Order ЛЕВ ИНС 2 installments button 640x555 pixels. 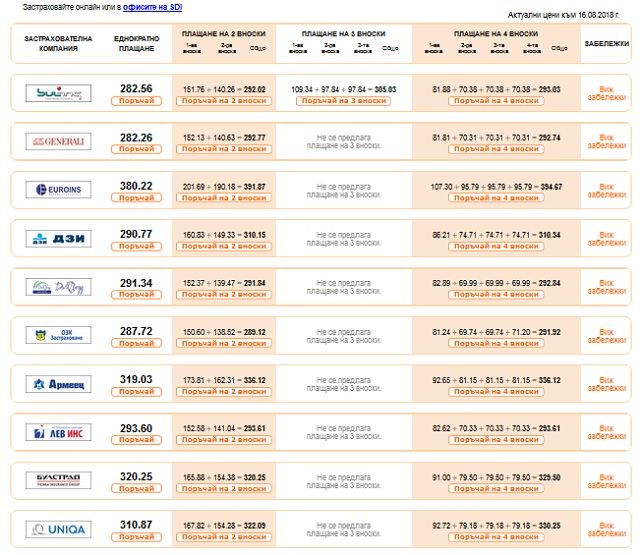tap(224, 440)
